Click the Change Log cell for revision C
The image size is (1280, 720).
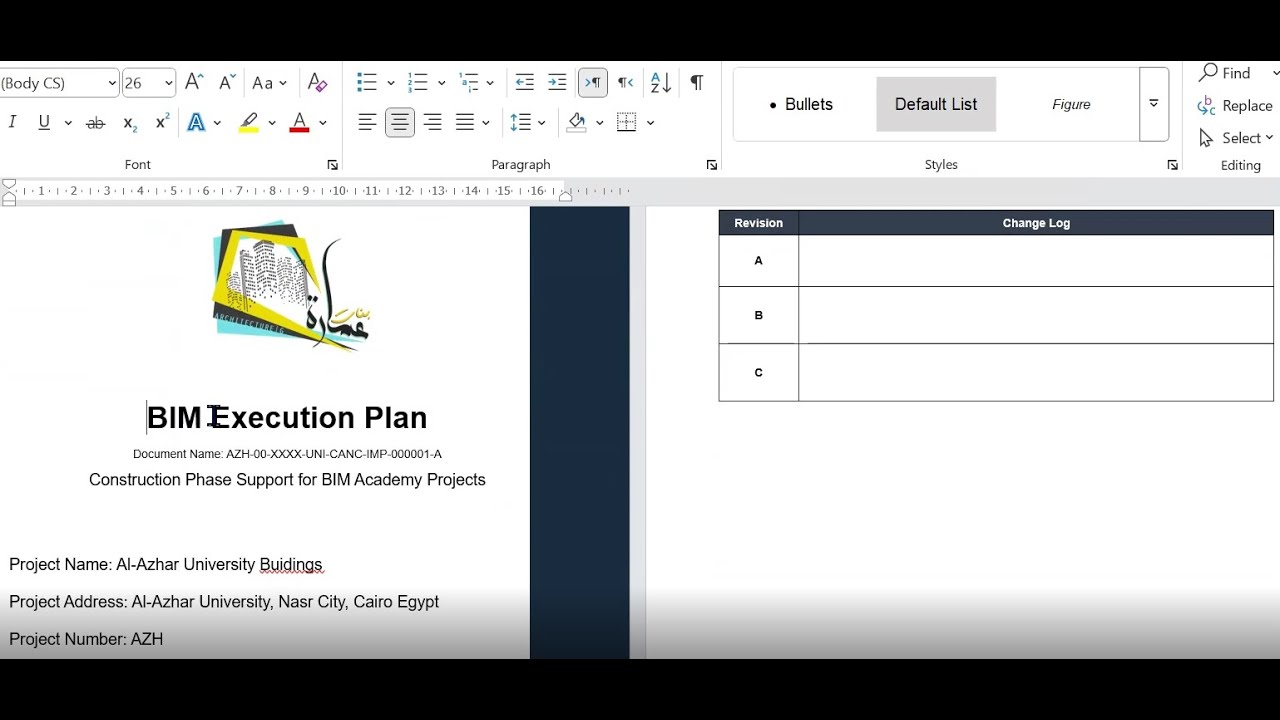point(1036,373)
